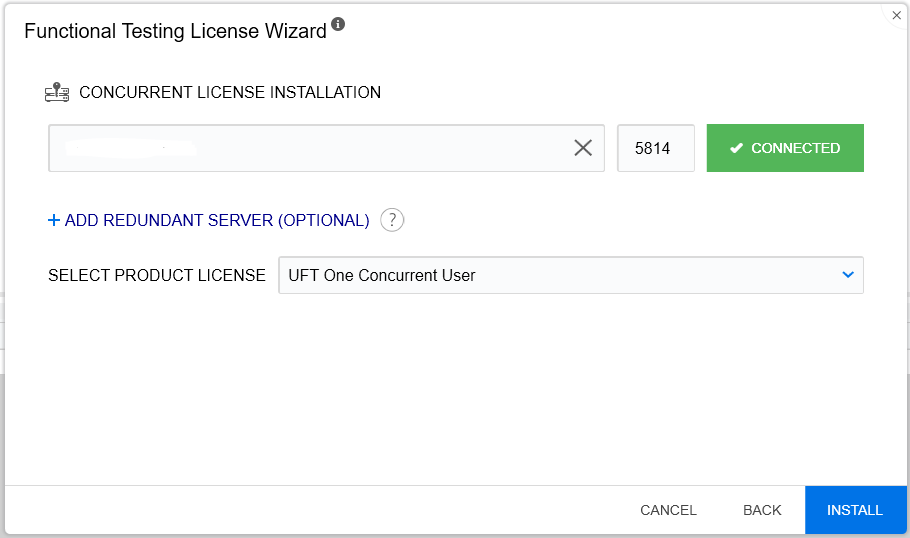
Task: Click the plus icon before Add Redundant Server
Action: (x=54, y=220)
